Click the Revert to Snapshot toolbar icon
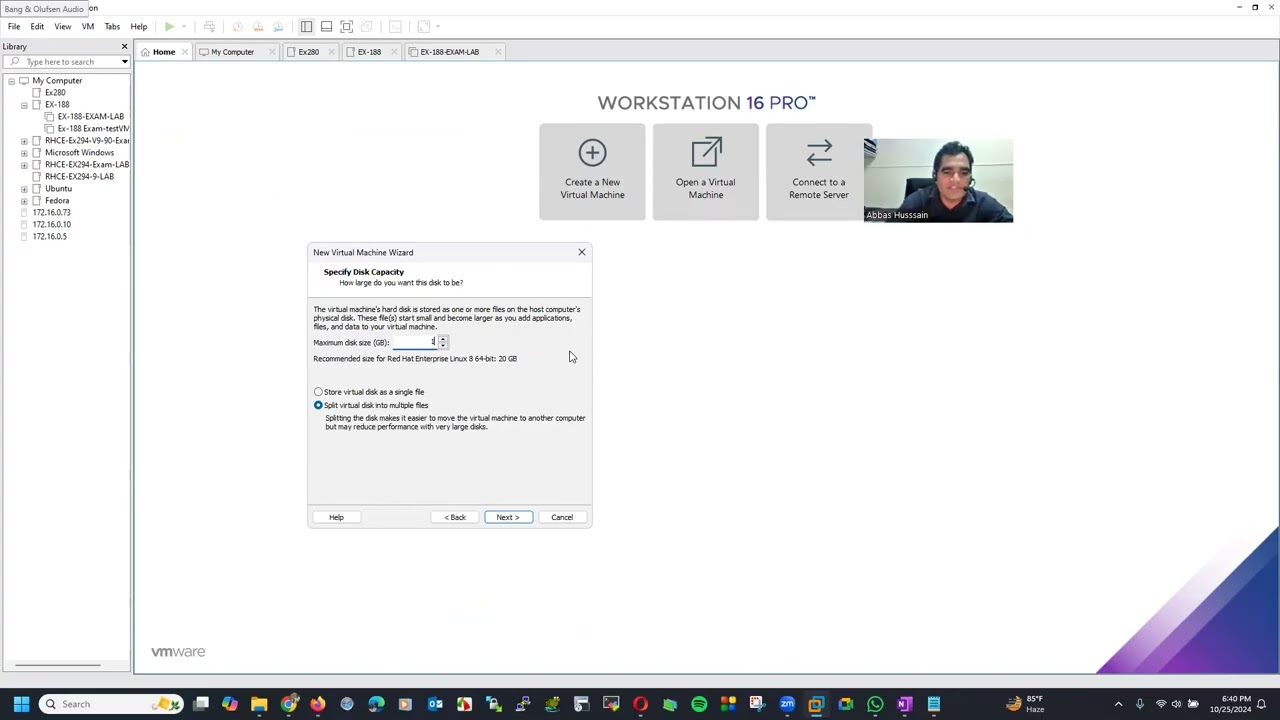This screenshot has height=720, width=1280. click(x=257, y=26)
